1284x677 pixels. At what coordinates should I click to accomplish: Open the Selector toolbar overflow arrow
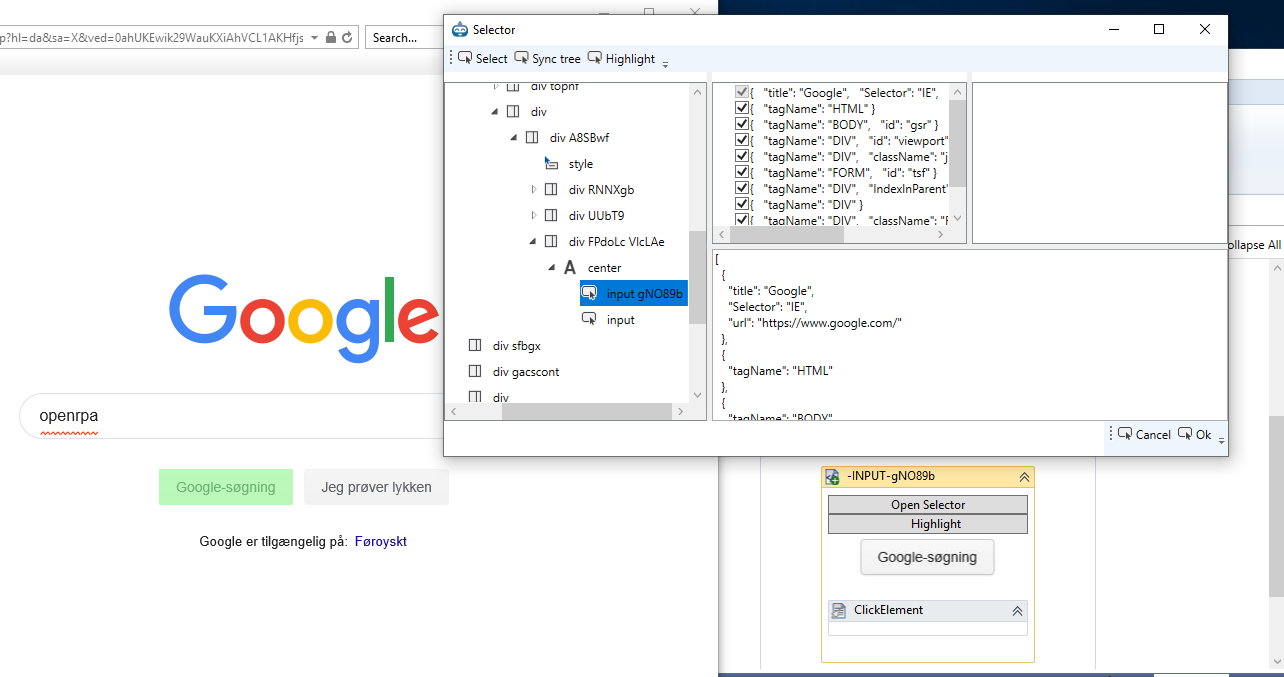(x=666, y=63)
